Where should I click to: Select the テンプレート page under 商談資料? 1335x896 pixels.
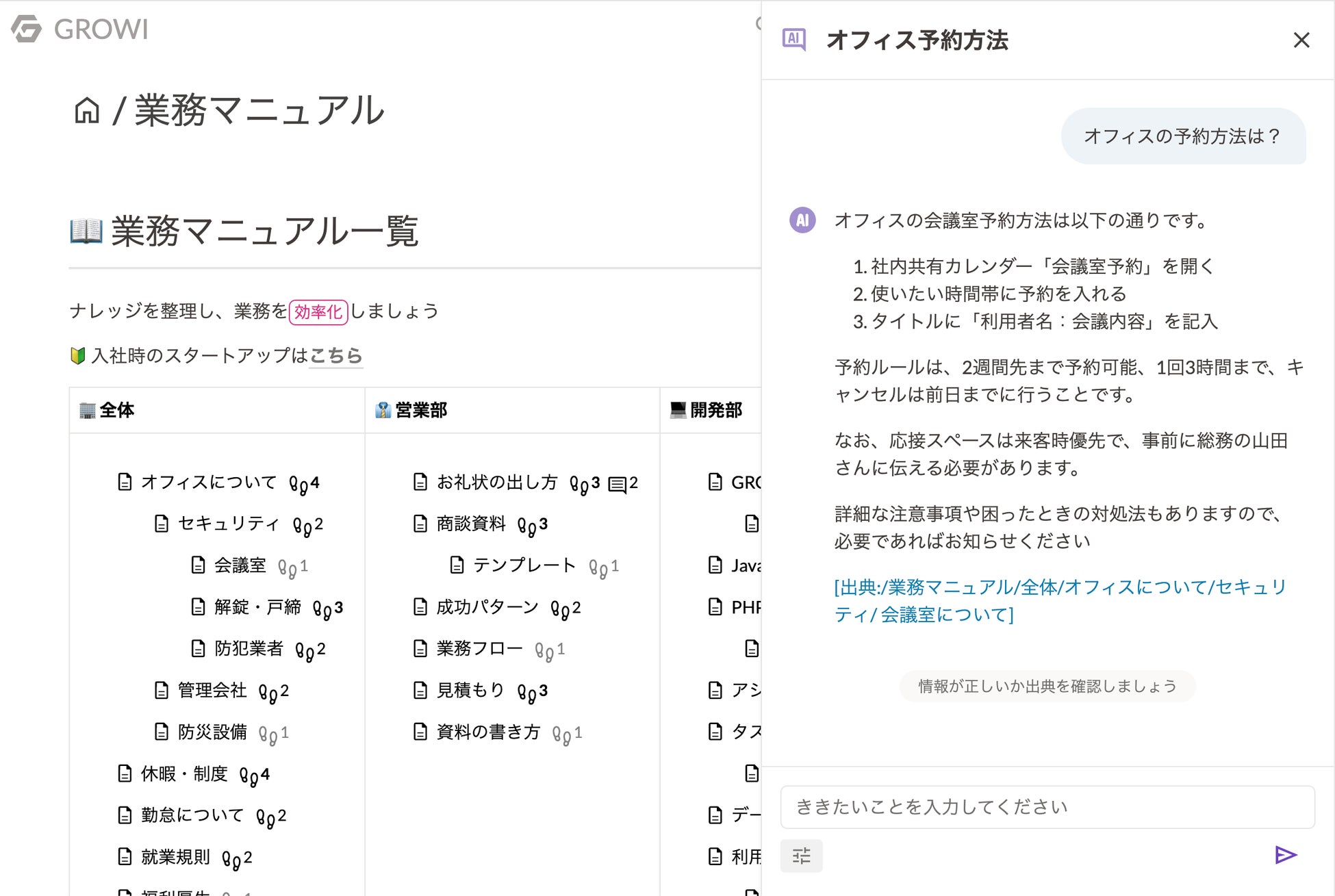(524, 565)
